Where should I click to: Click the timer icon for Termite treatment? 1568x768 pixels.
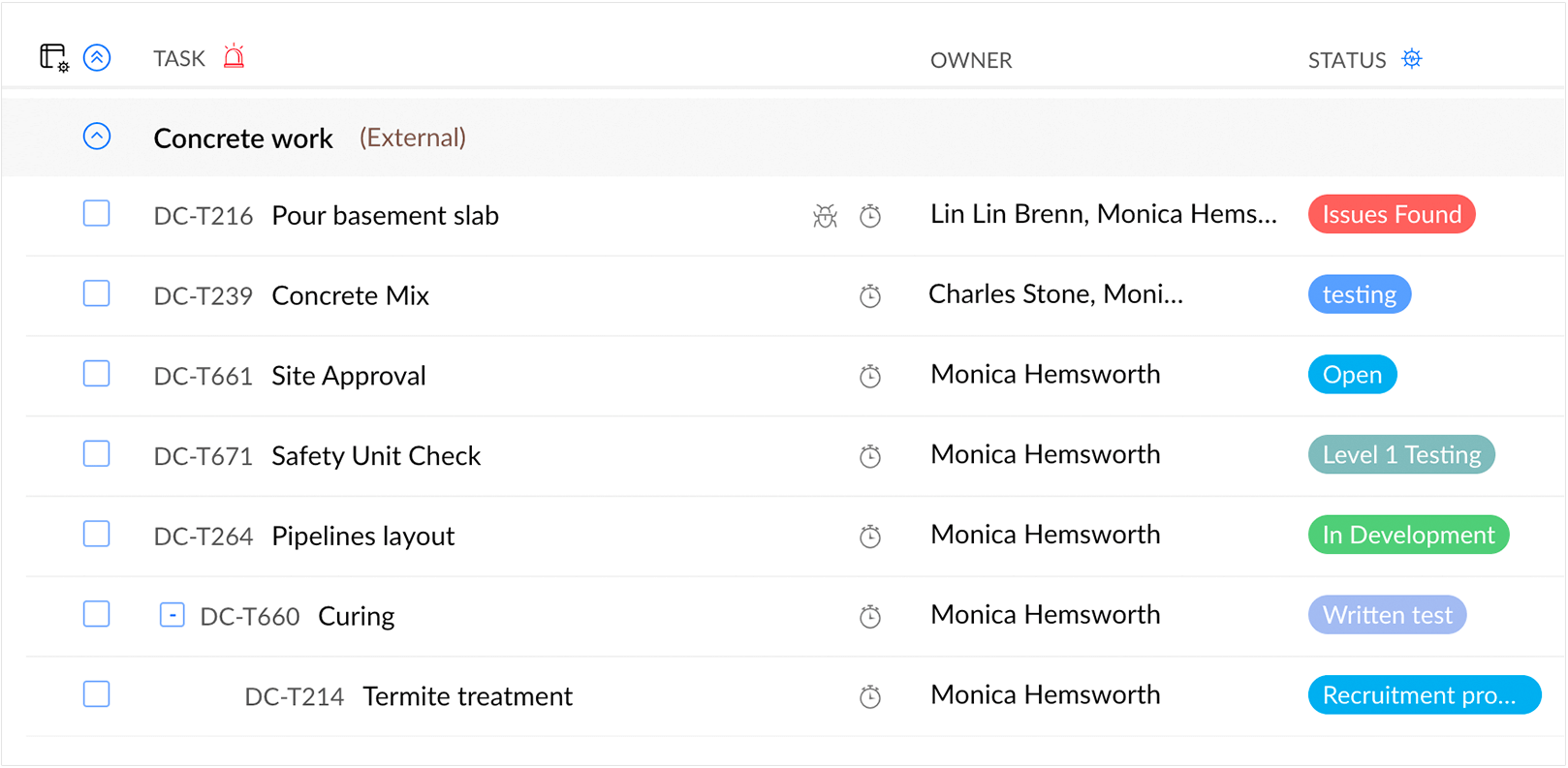[870, 697]
